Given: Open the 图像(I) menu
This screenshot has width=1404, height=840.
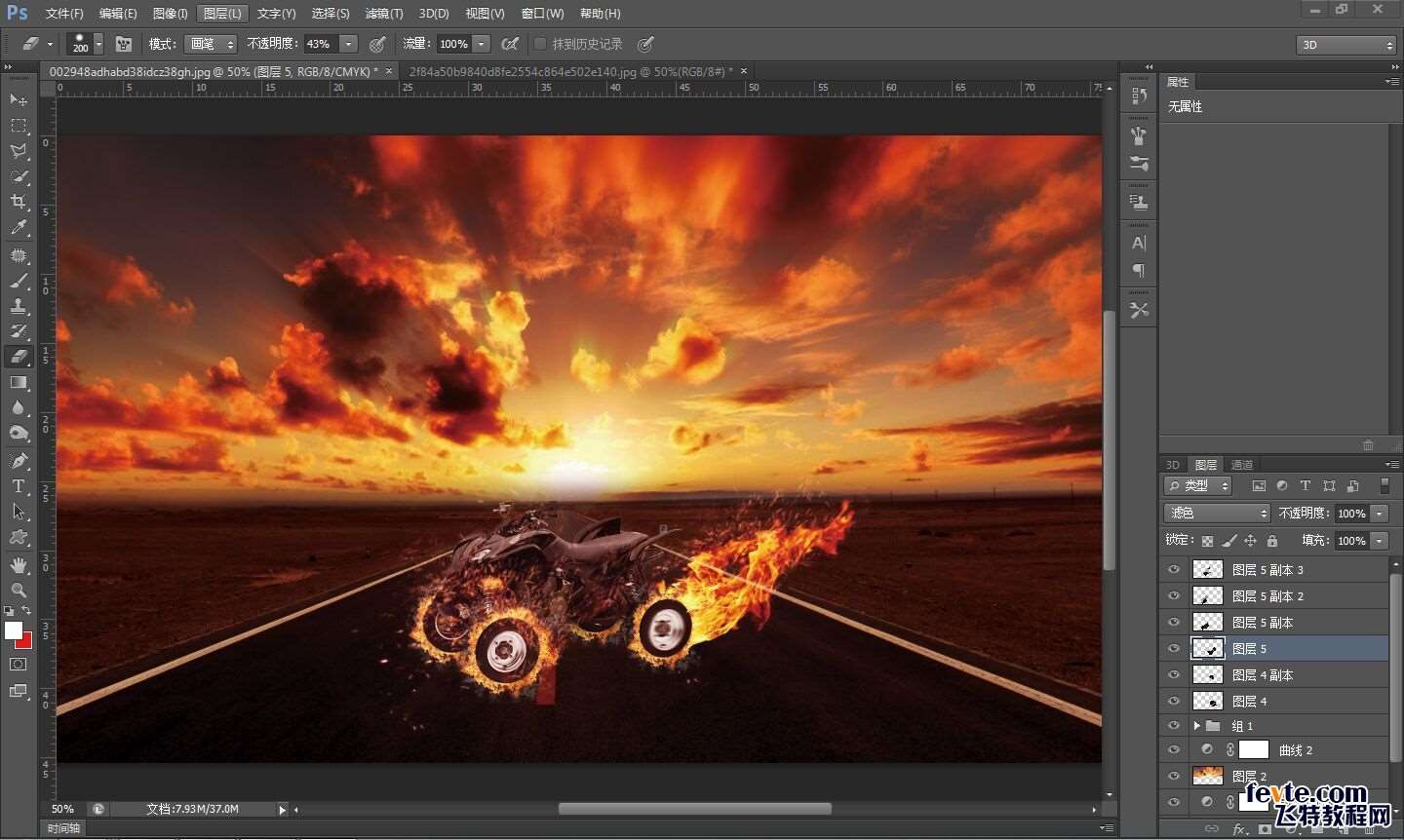Looking at the screenshot, I should click(170, 14).
